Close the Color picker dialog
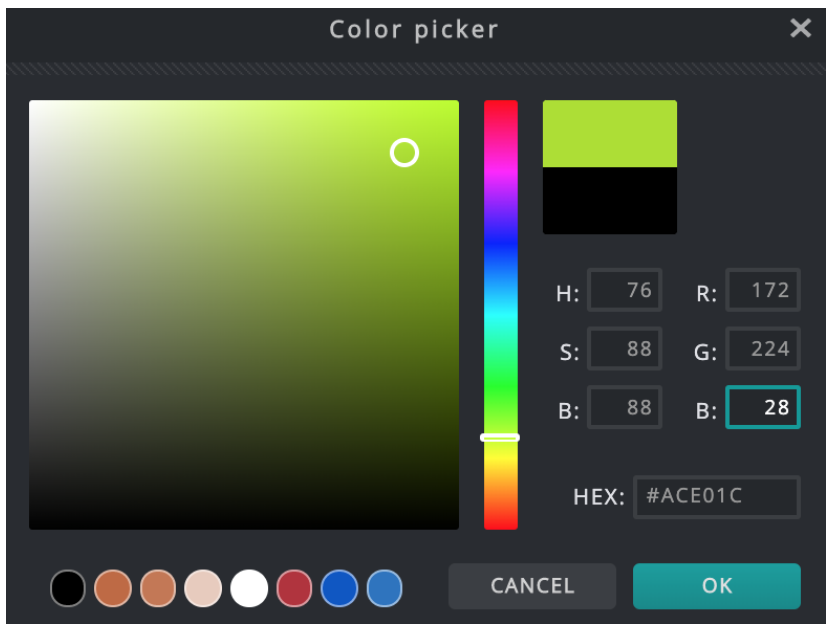The width and height of the screenshot is (834, 624). [x=800, y=28]
